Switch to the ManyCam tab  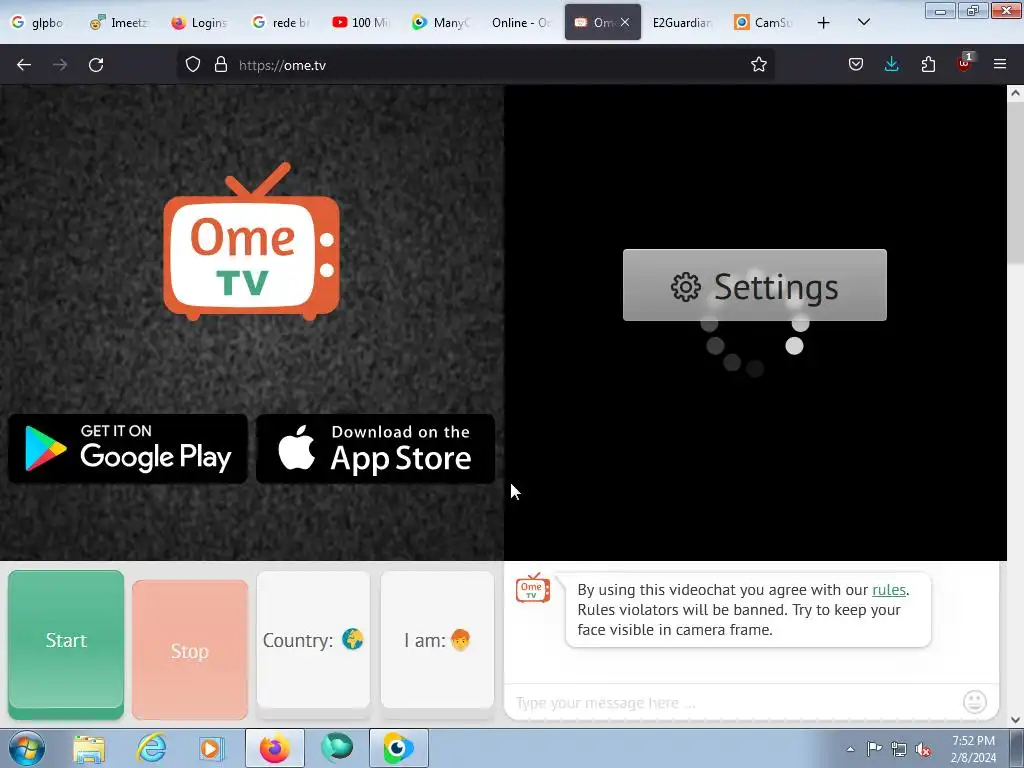point(441,22)
